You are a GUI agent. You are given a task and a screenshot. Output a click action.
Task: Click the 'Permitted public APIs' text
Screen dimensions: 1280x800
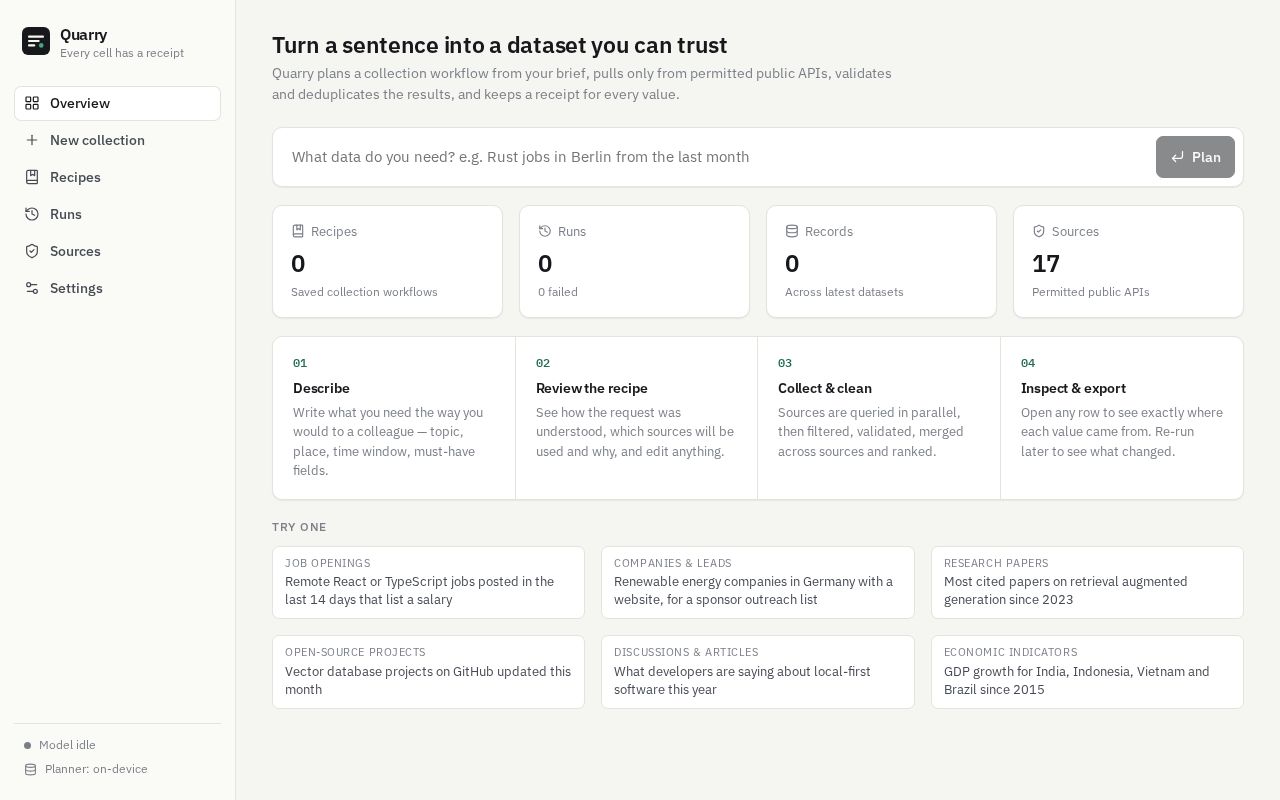(1091, 292)
